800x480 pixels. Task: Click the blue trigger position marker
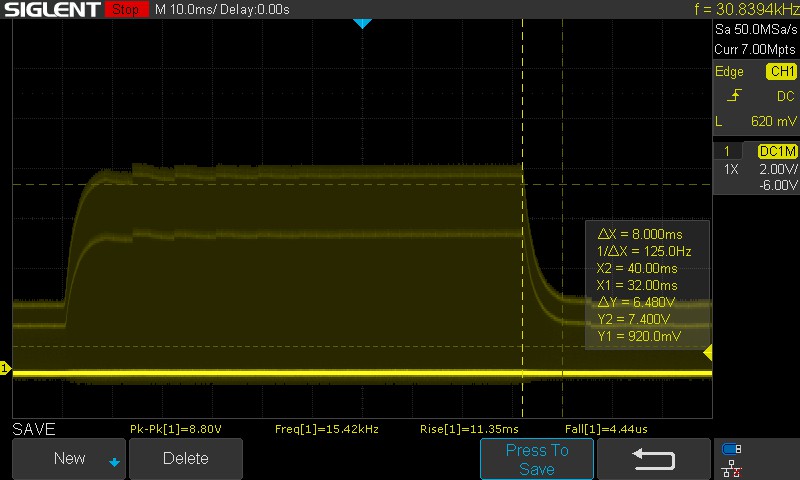click(x=363, y=23)
